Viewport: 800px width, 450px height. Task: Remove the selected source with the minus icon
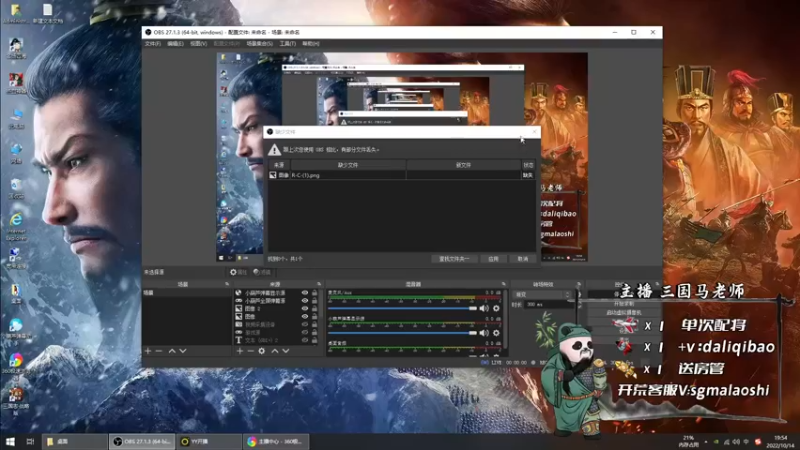(x=251, y=351)
